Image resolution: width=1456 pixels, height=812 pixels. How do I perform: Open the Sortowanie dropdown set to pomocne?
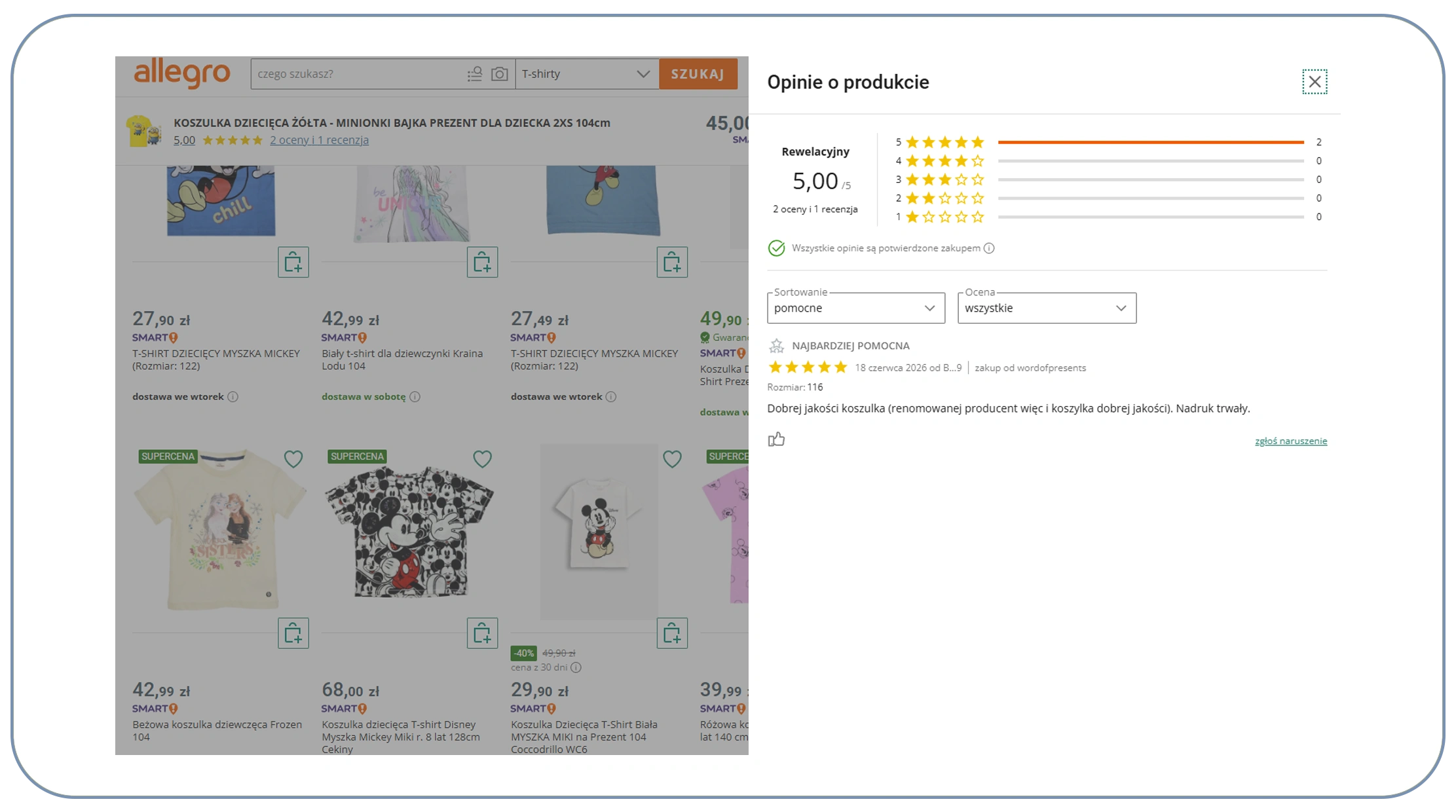coord(855,308)
